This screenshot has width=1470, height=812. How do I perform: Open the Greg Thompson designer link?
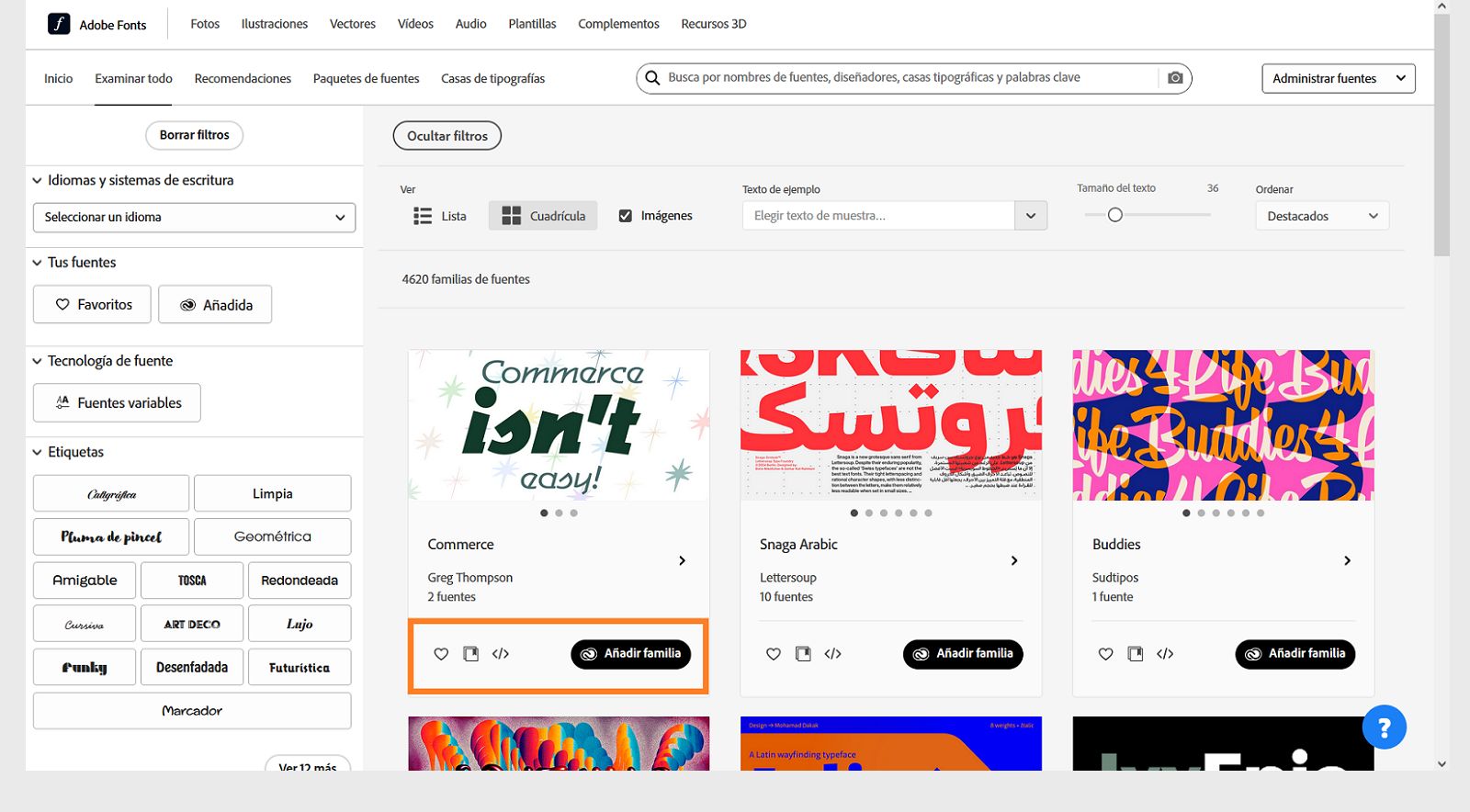pyautogui.click(x=470, y=578)
